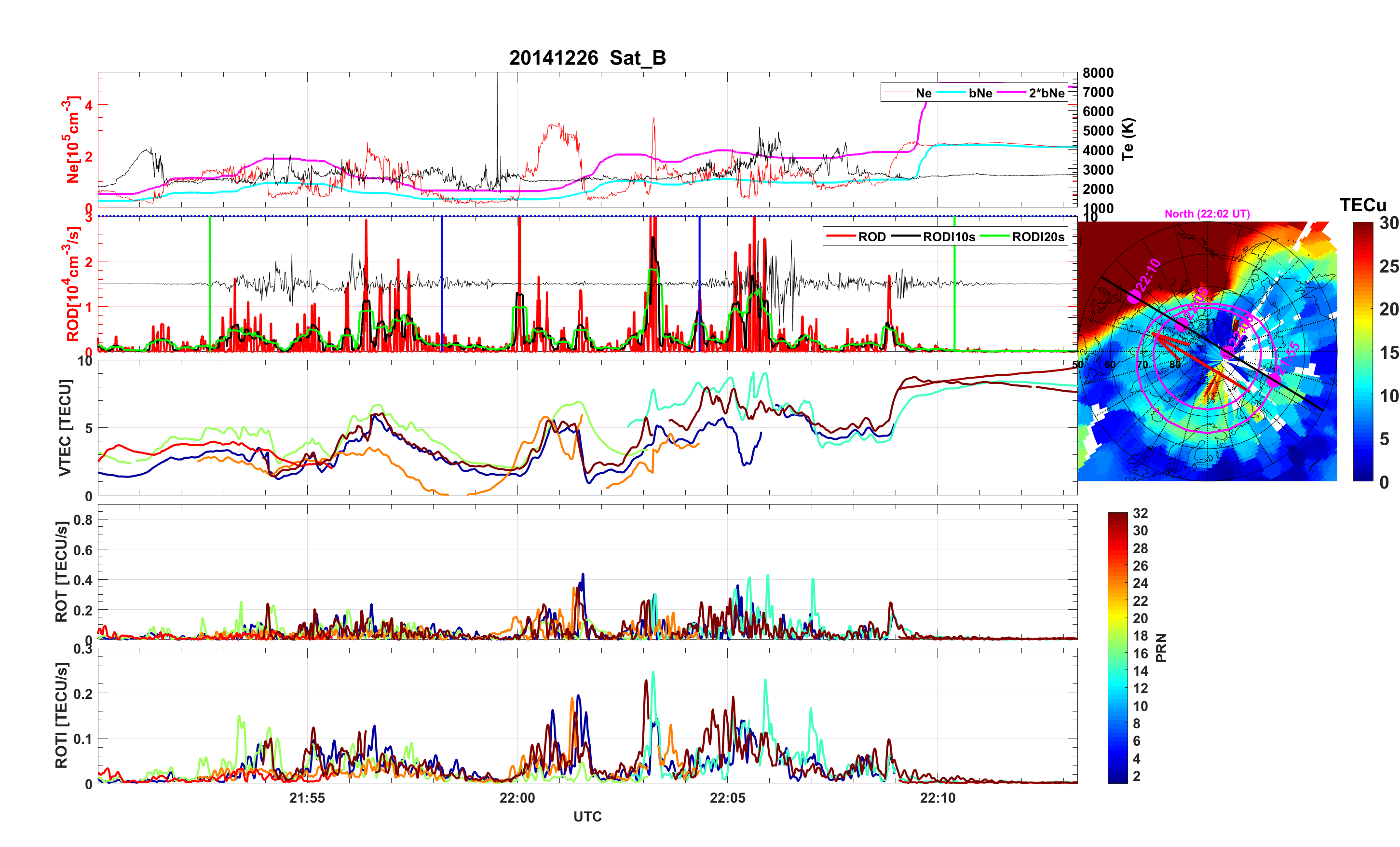
Task: Click the ROD red legend entry
Action: [x=871, y=237]
